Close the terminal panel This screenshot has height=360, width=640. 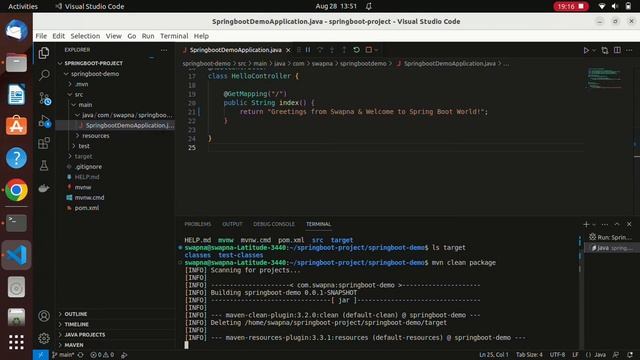tap(629, 224)
